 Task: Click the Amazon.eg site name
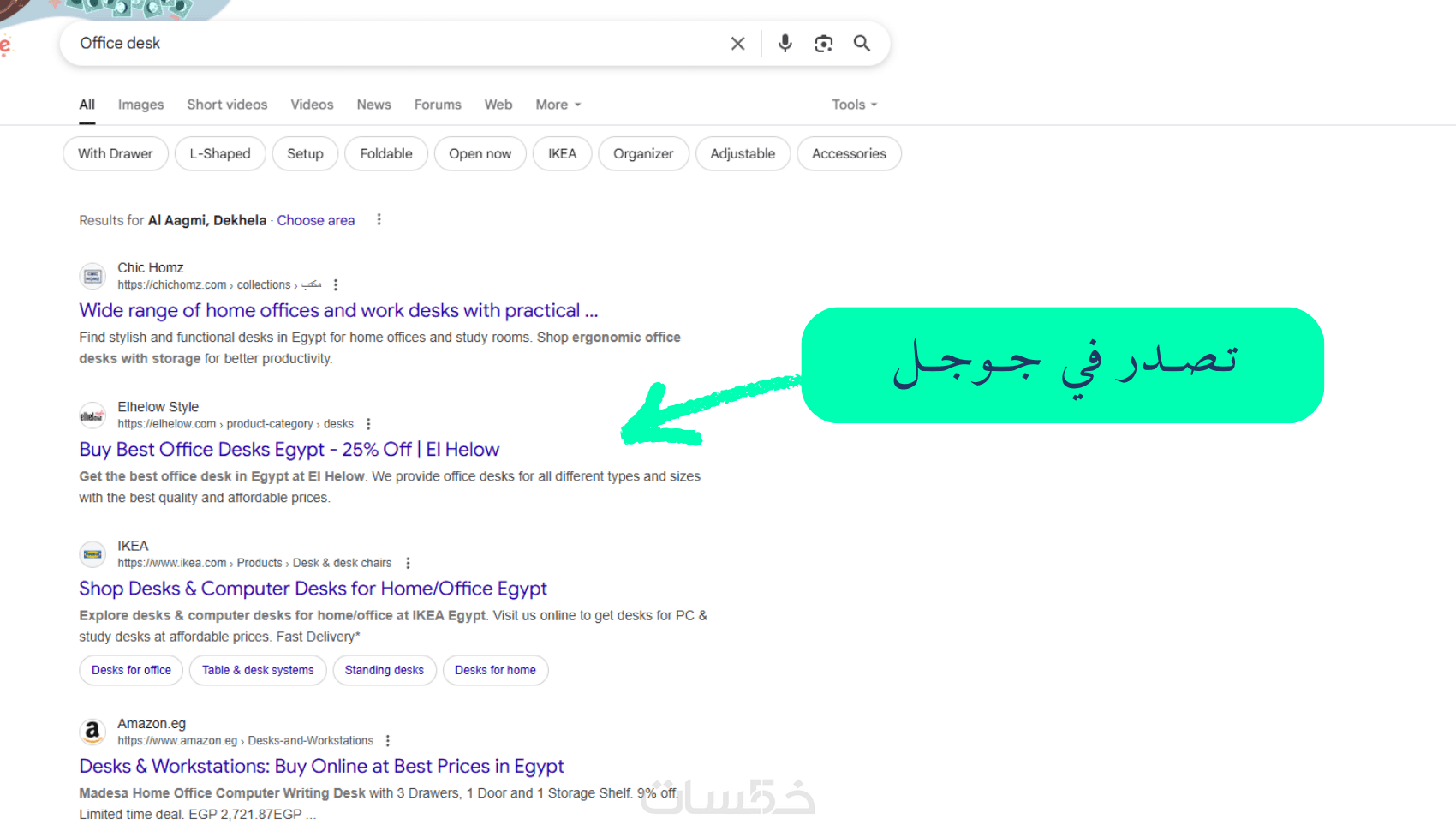tap(152, 724)
